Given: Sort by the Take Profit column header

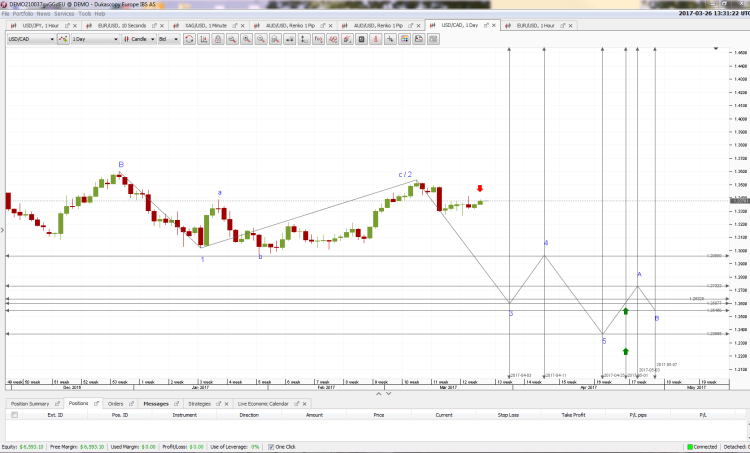Looking at the screenshot, I should [x=574, y=415].
